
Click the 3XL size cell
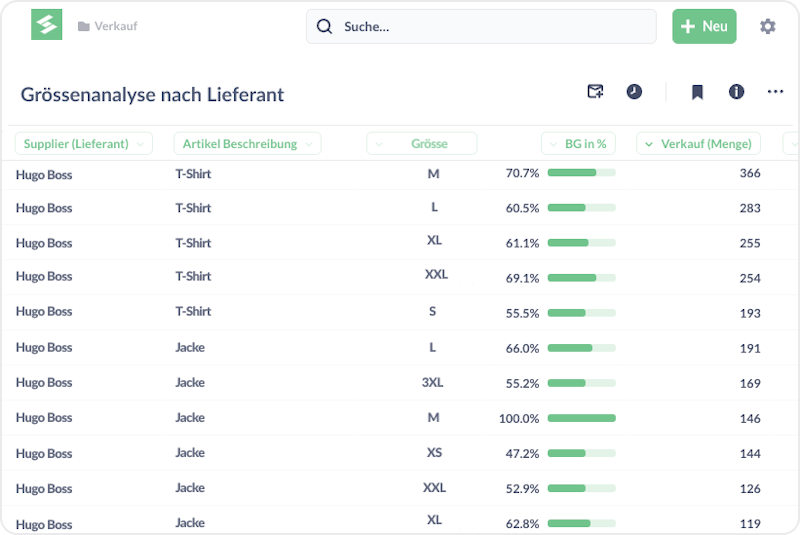pos(432,383)
